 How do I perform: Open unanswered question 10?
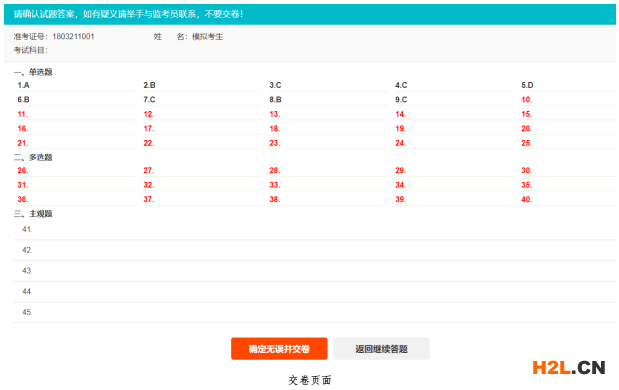(527, 99)
